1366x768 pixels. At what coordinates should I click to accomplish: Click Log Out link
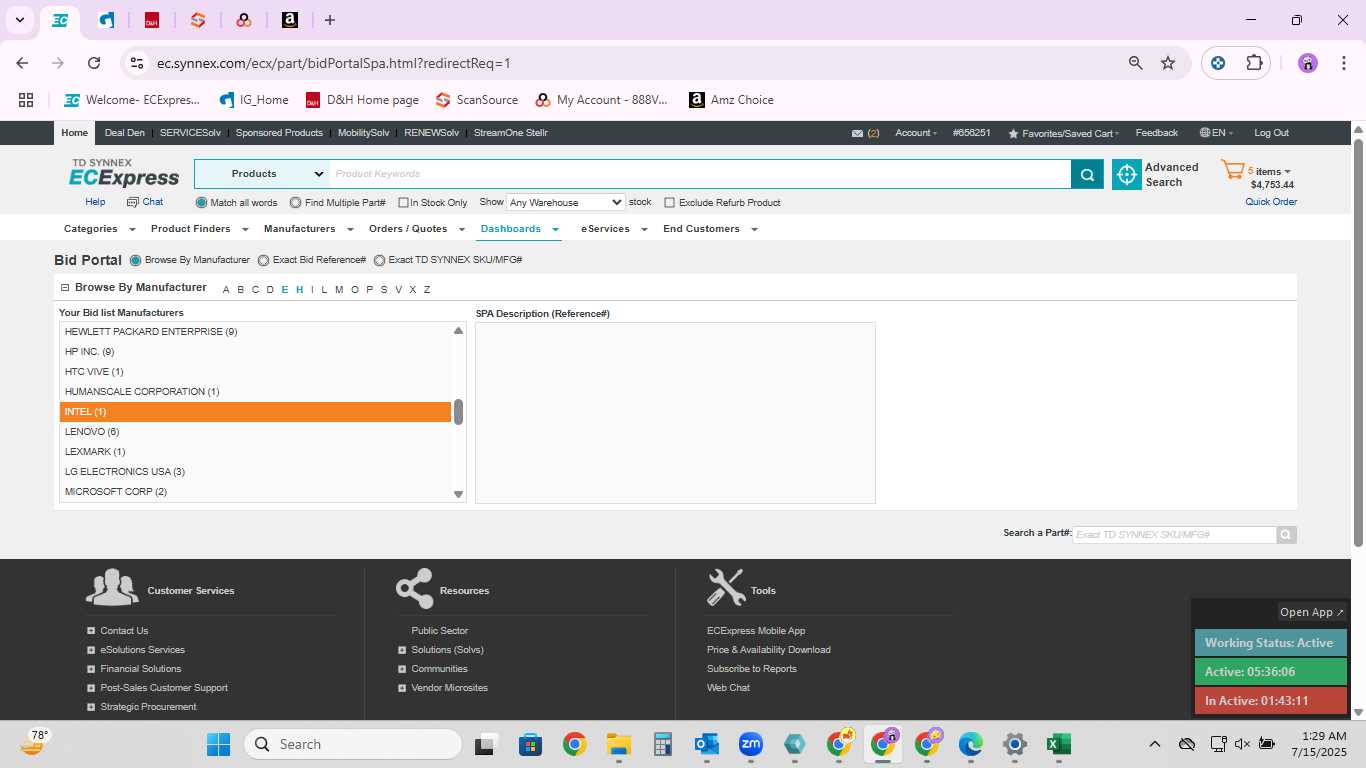coord(1272,133)
